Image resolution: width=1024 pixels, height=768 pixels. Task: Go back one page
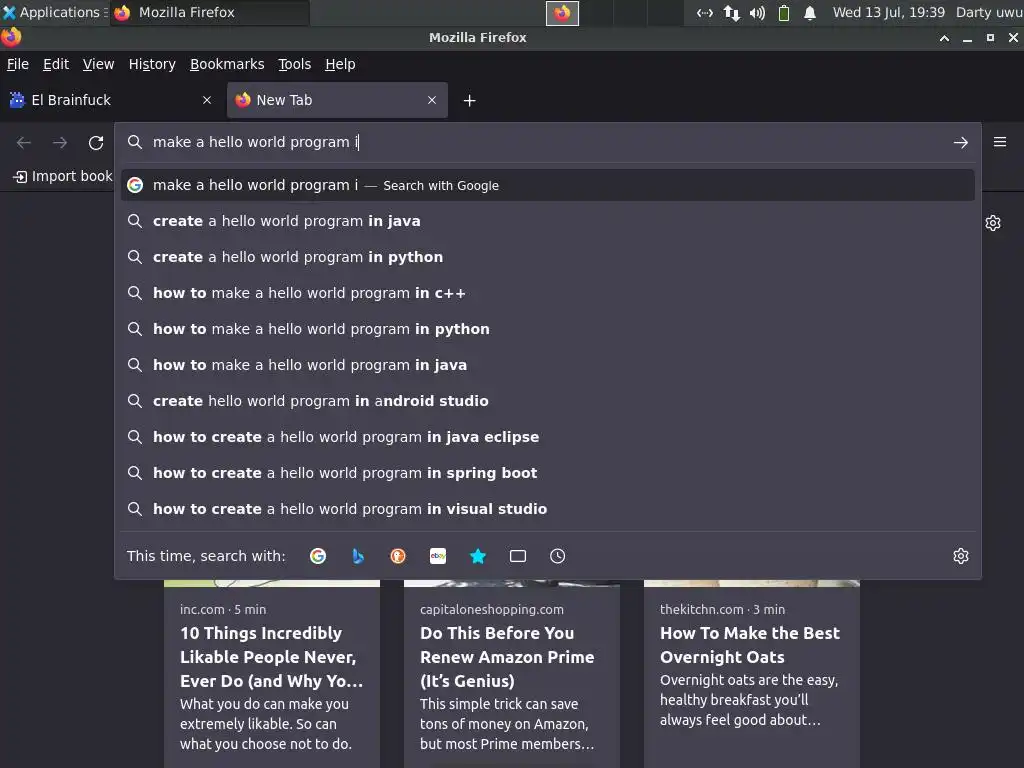click(24, 142)
